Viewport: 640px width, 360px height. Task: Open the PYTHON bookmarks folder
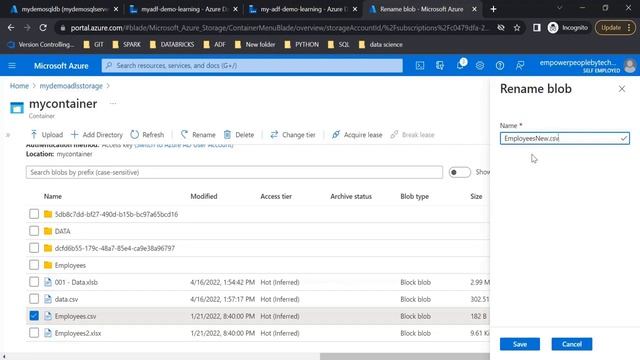302,44
